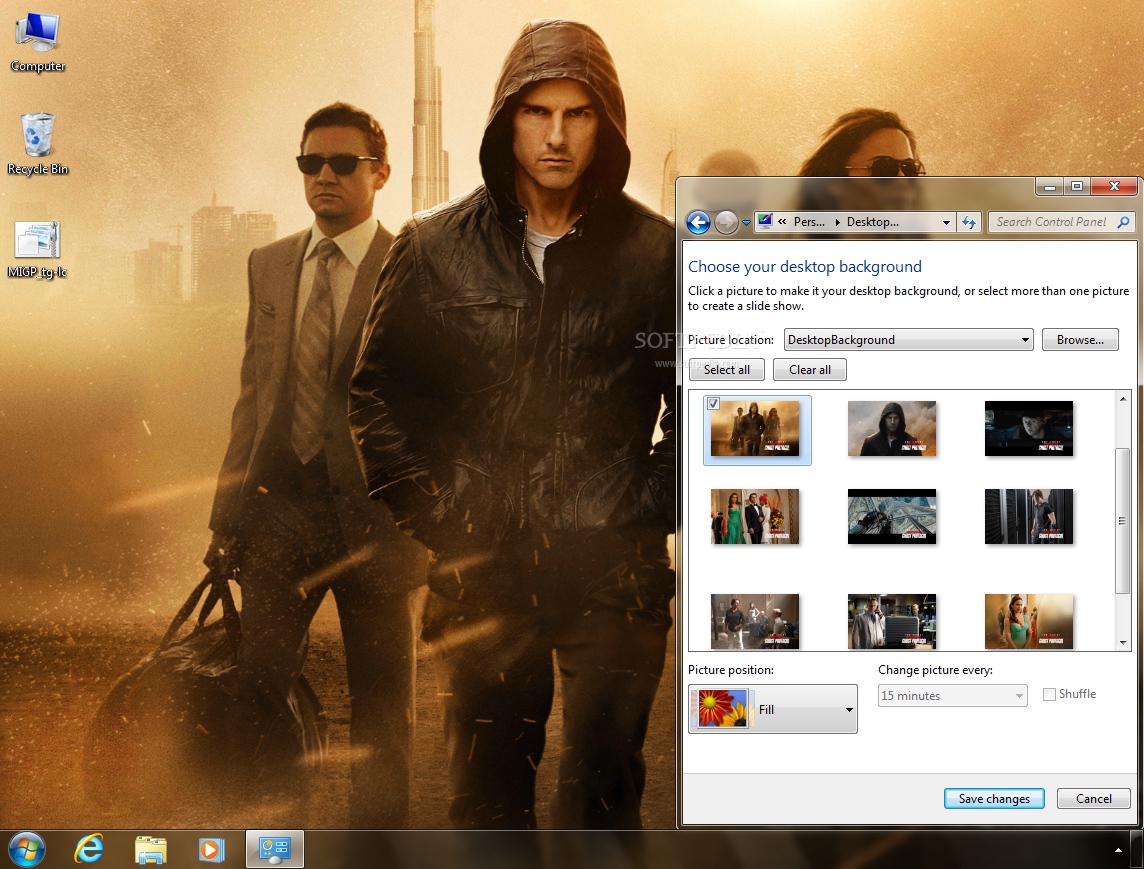Close the Desktop Background window
Screen dimensions: 1144x869
pyautogui.click(x=1114, y=187)
